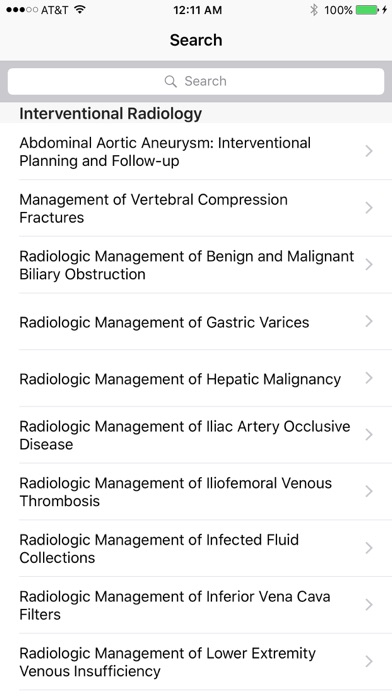Open Infected Fluid Collections entry

(x=196, y=549)
